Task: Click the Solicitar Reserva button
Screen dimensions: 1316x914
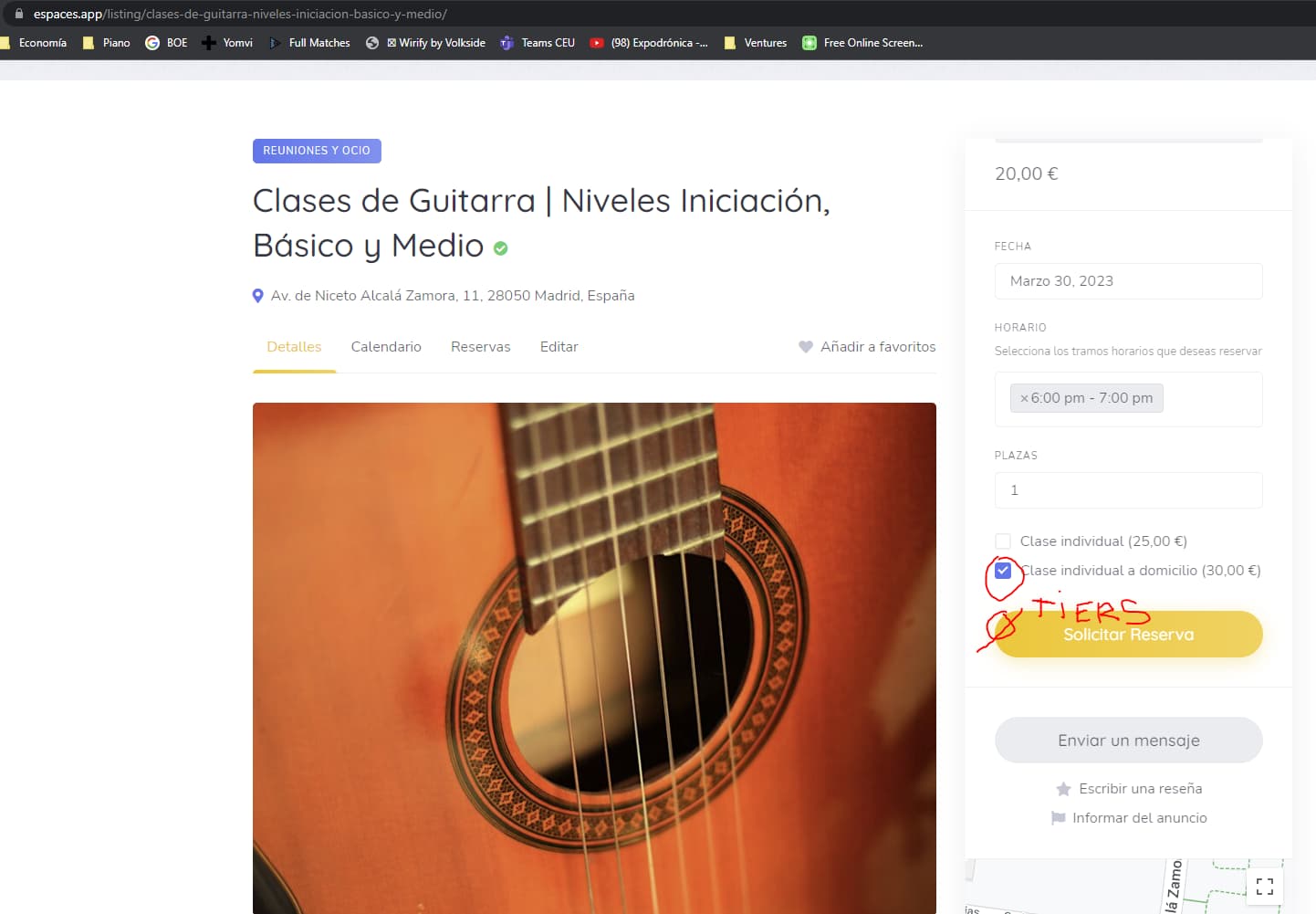Action: tap(1129, 635)
